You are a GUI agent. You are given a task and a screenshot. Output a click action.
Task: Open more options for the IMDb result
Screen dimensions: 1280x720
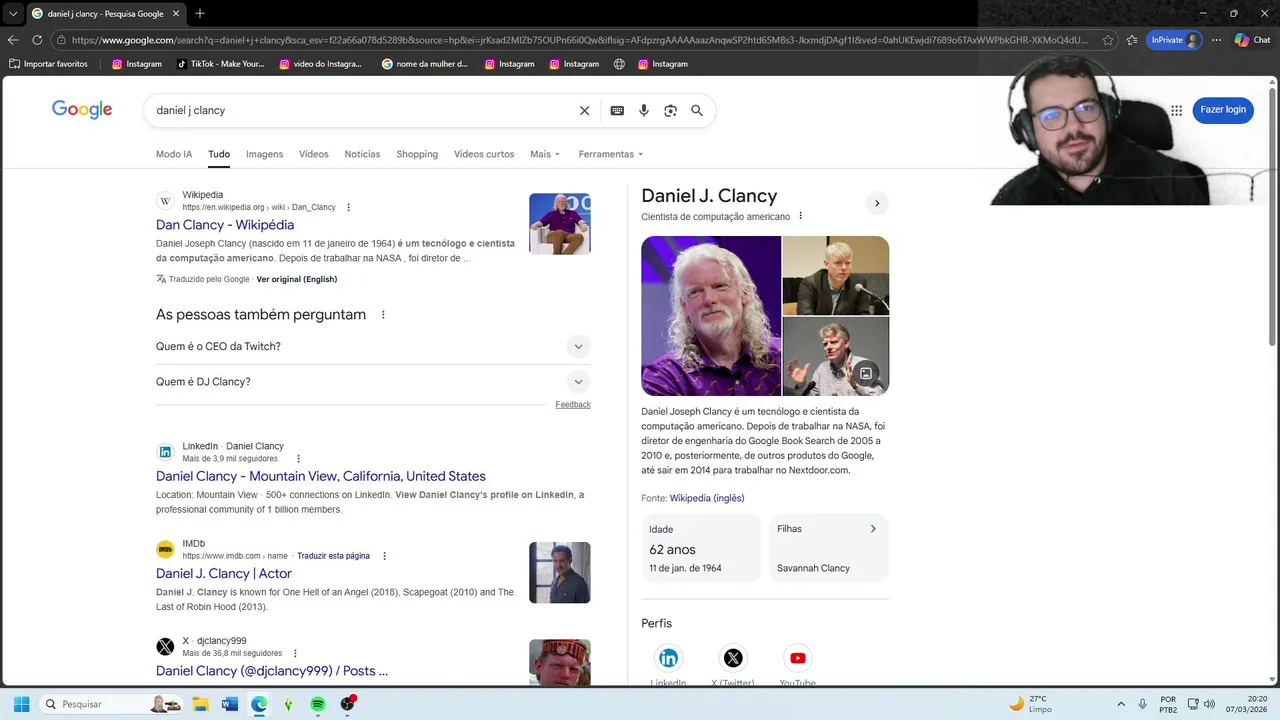(384, 556)
